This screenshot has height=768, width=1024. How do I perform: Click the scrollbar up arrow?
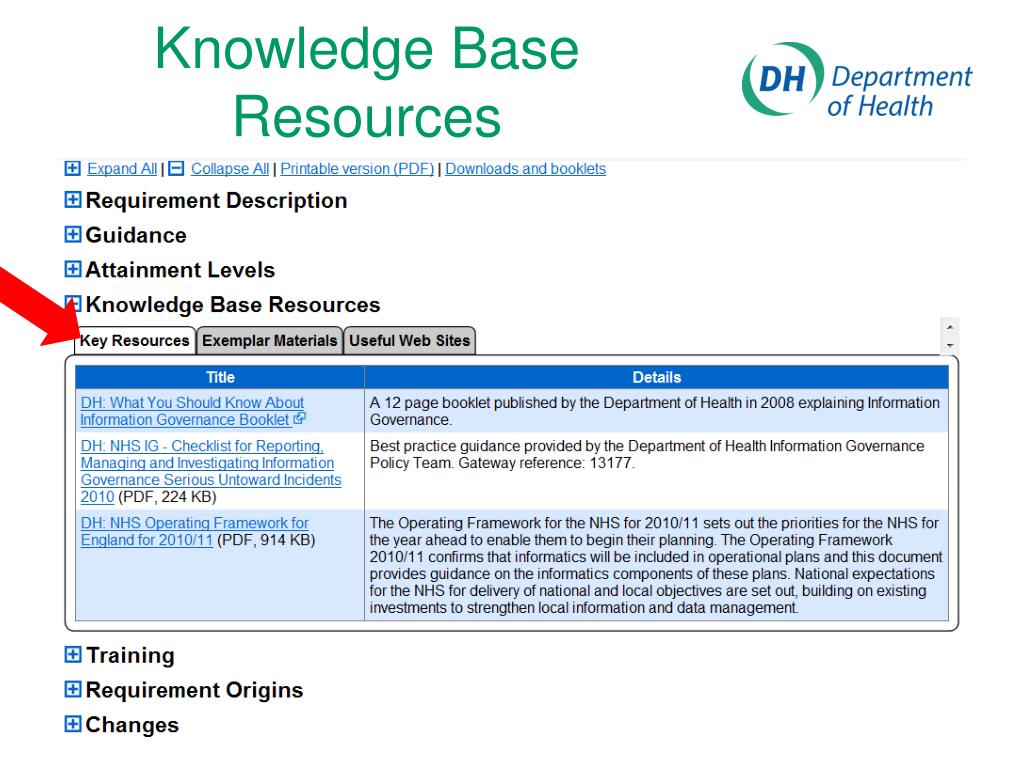tap(950, 327)
